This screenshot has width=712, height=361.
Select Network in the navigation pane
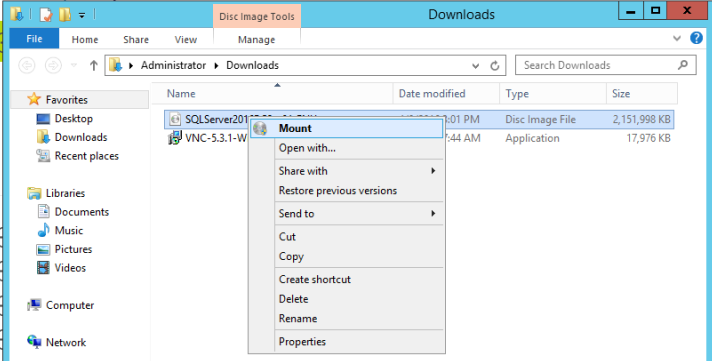click(66, 342)
